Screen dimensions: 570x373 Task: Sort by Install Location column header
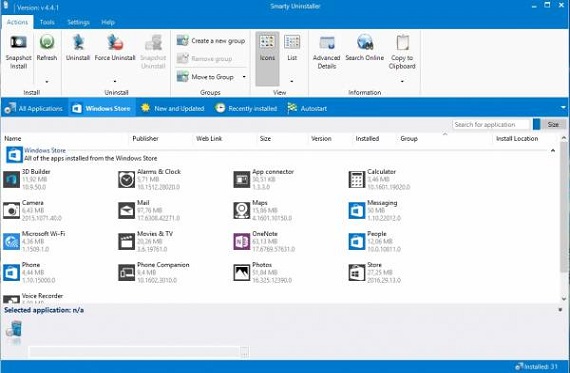click(517, 139)
